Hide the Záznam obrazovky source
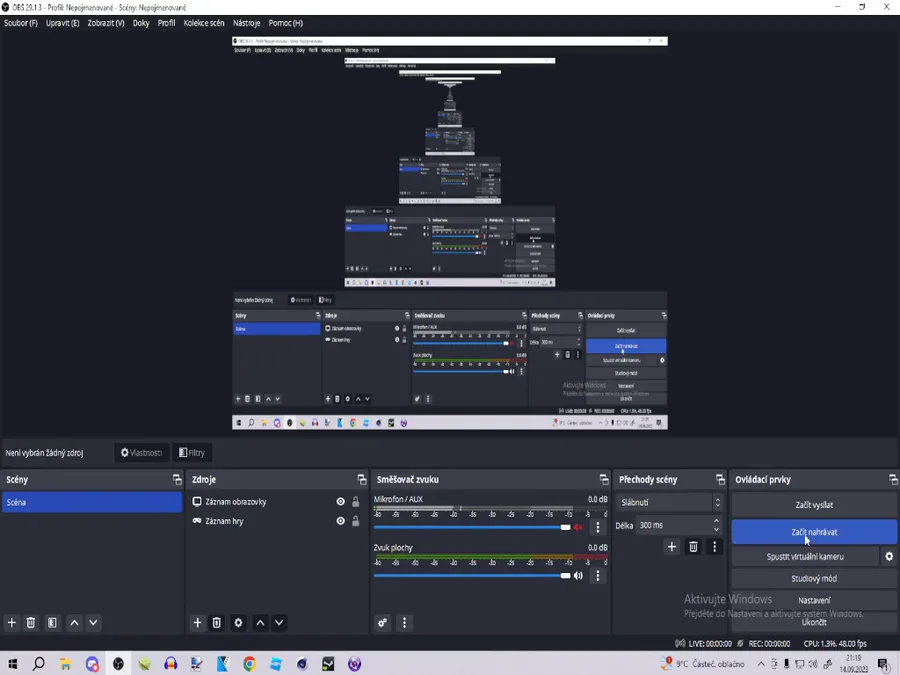Viewport: 900px width, 675px height. pyautogui.click(x=340, y=502)
